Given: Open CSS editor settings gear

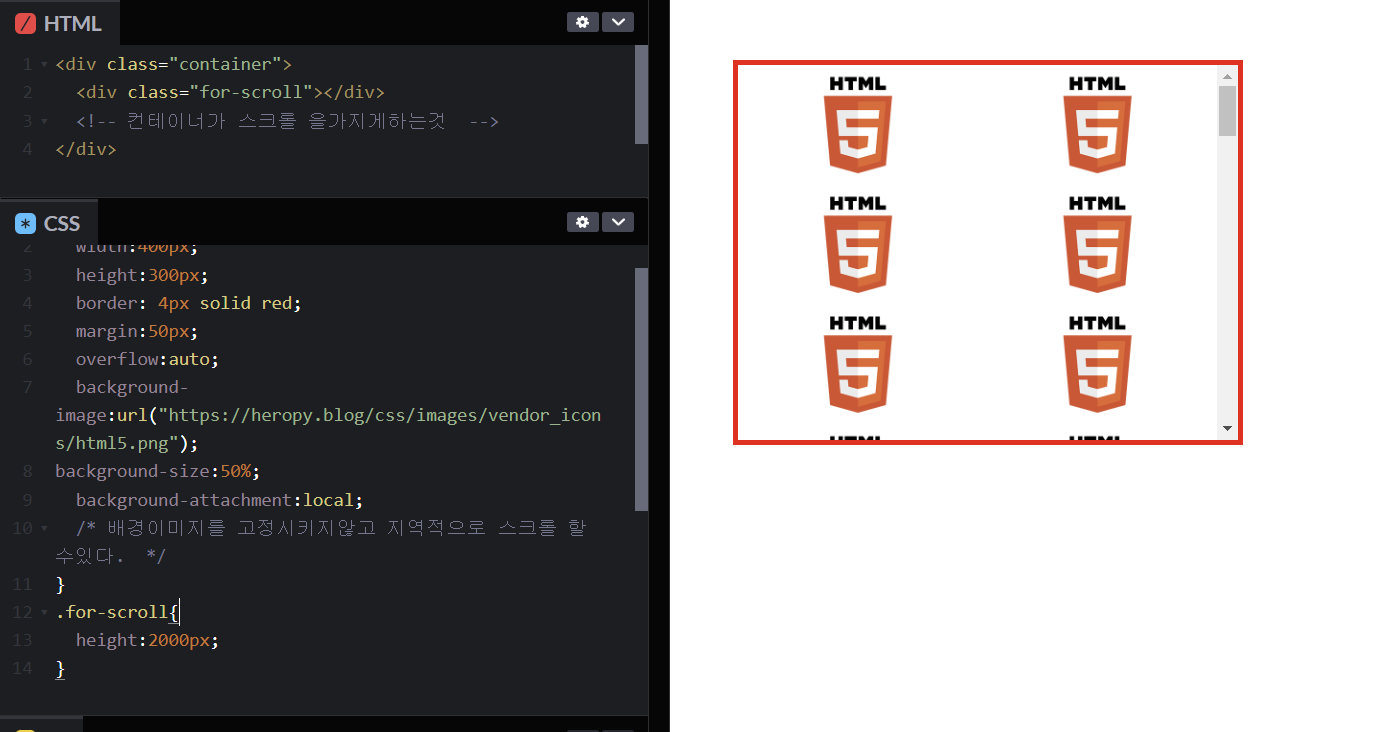Looking at the screenshot, I should [x=583, y=222].
